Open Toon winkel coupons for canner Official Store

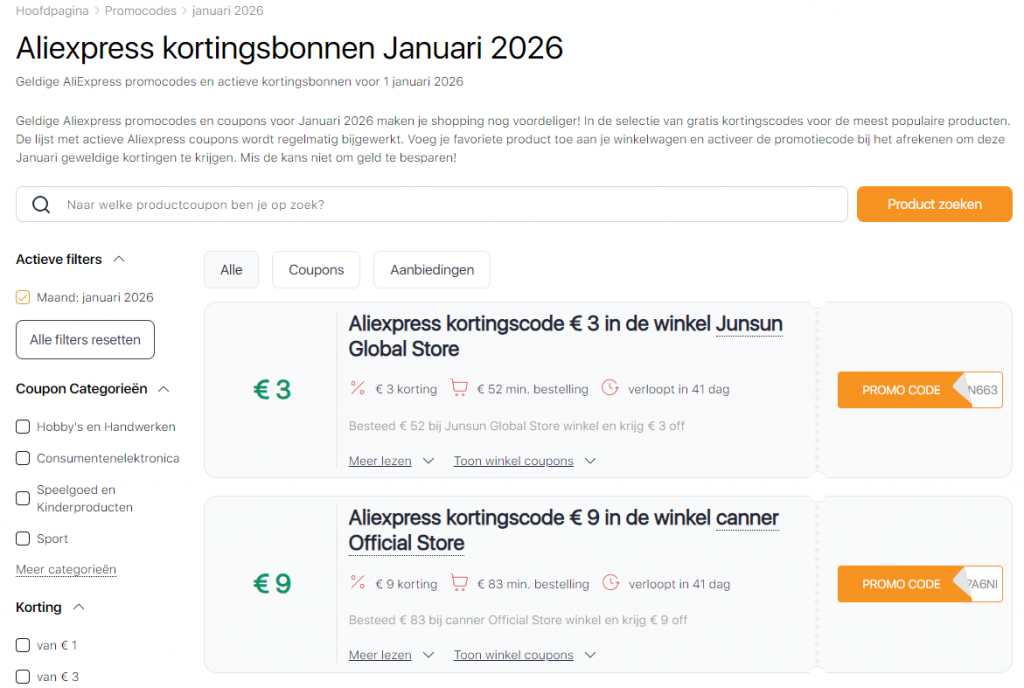point(513,655)
